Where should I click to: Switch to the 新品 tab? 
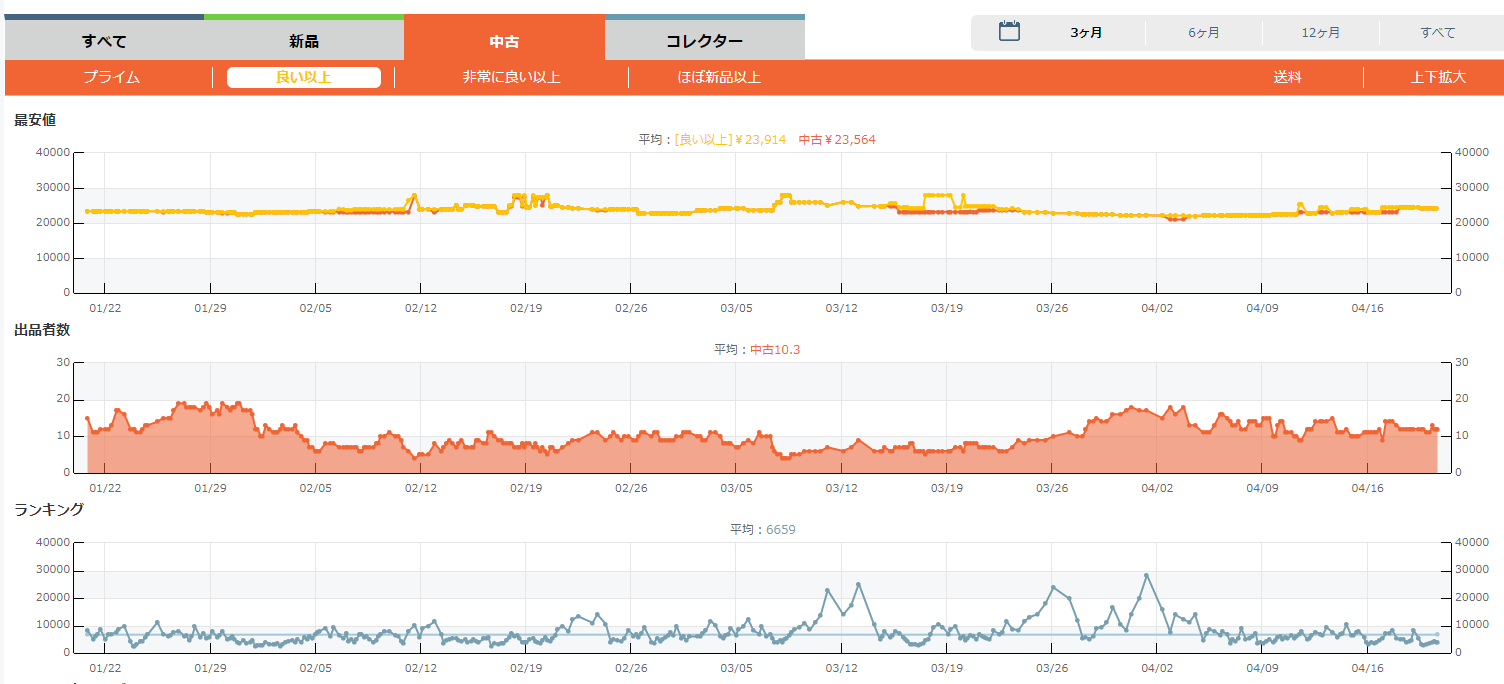click(304, 41)
